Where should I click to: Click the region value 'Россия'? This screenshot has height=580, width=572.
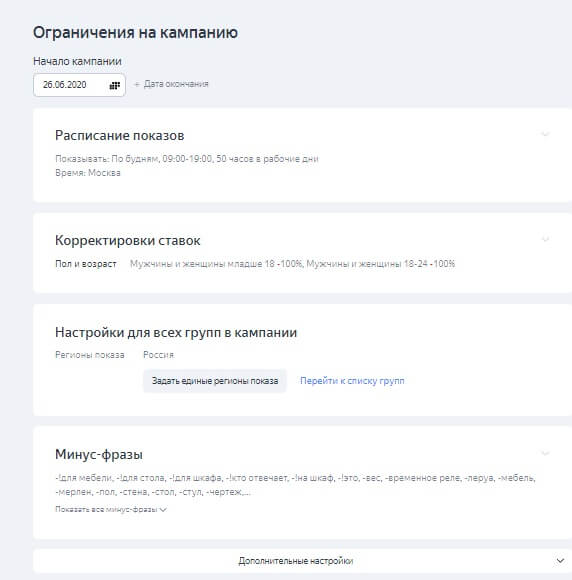(x=158, y=355)
